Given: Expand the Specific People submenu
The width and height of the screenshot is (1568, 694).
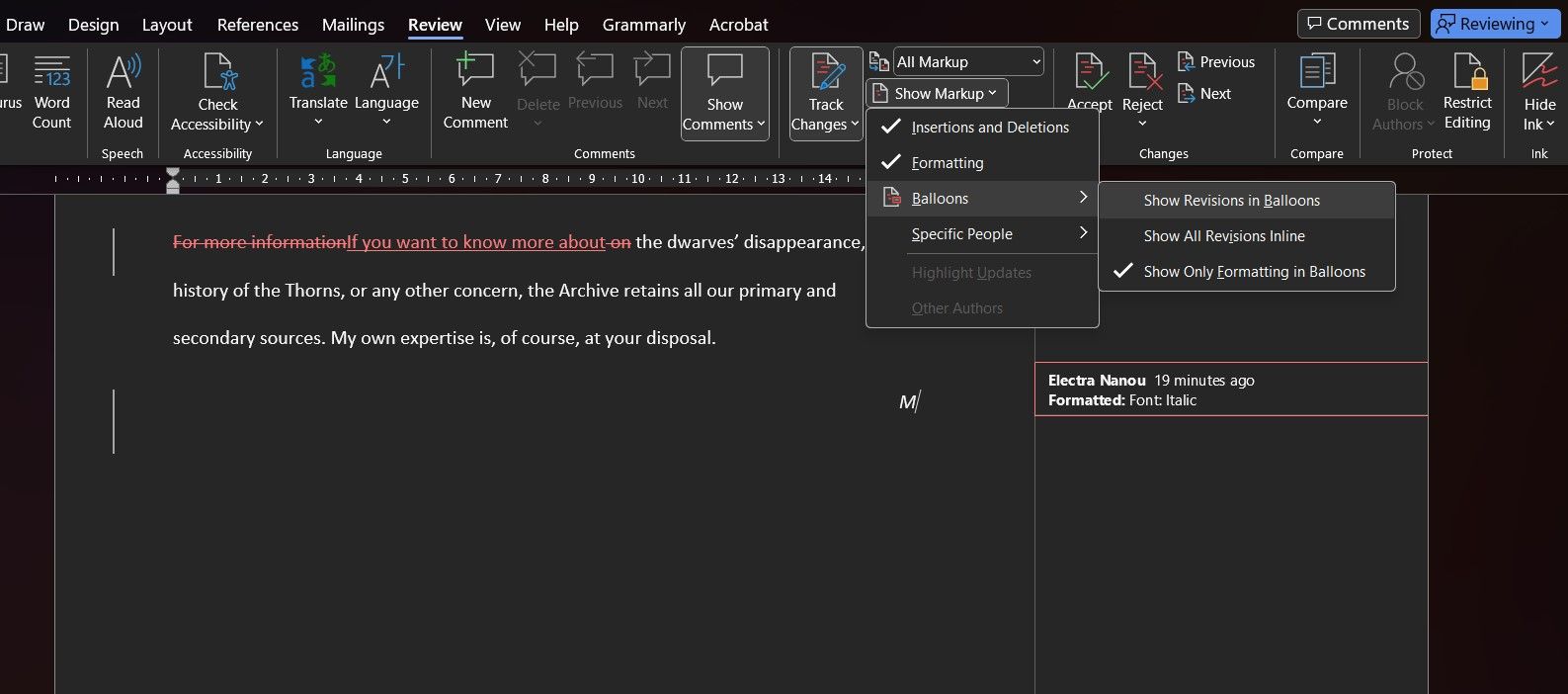Looking at the screenshot, I should 961,234.
